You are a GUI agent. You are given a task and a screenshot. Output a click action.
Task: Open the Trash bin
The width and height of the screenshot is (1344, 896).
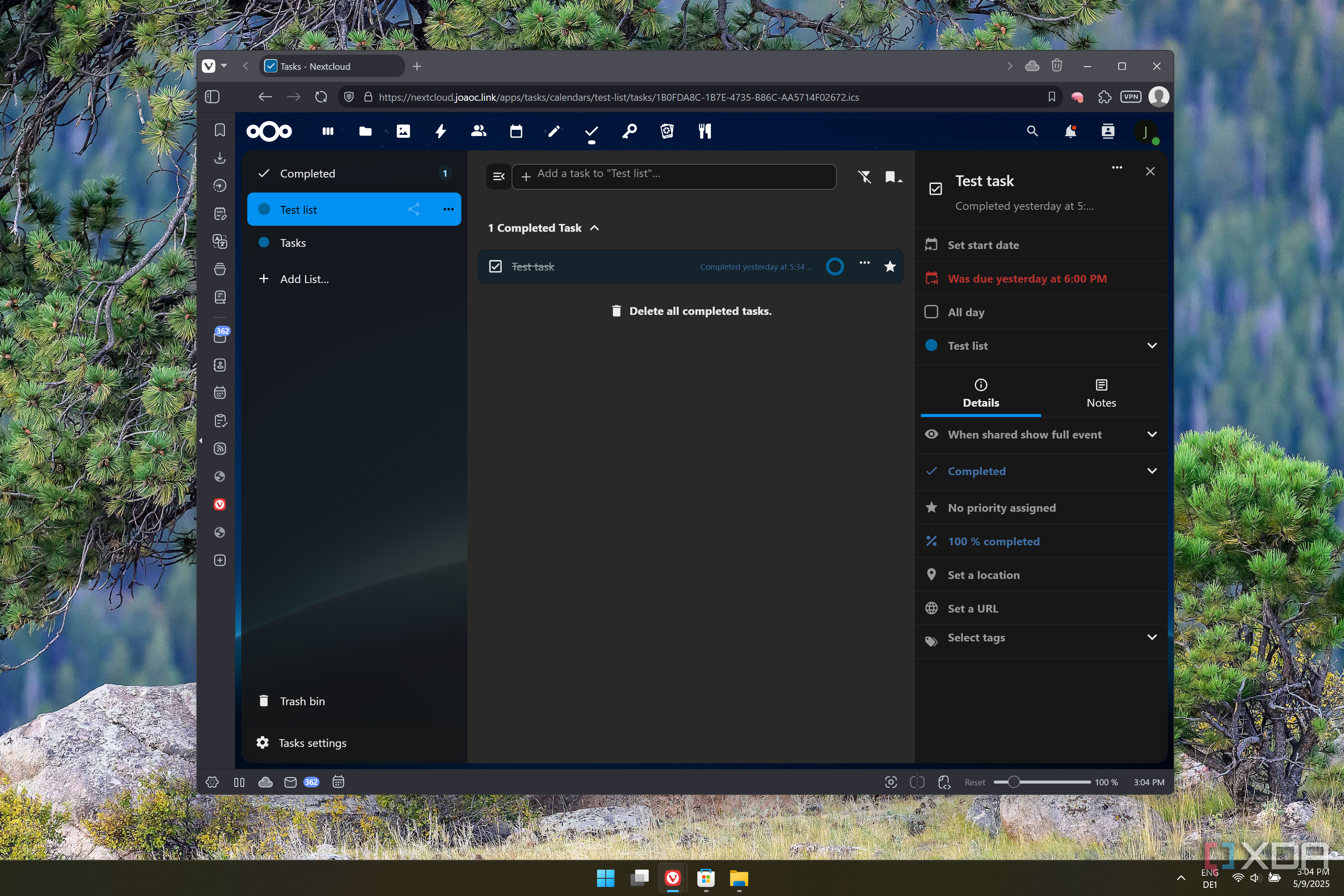pos(354,700)
